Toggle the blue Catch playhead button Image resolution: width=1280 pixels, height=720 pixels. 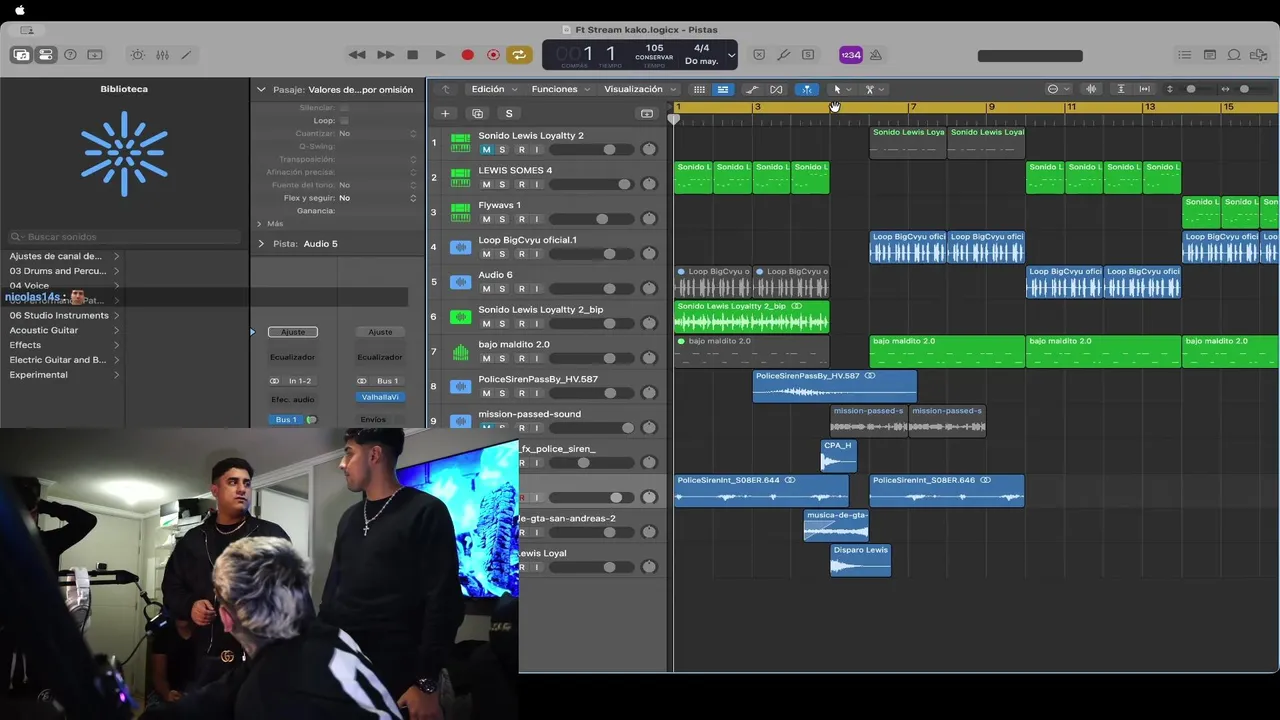[x=807, y=89]
